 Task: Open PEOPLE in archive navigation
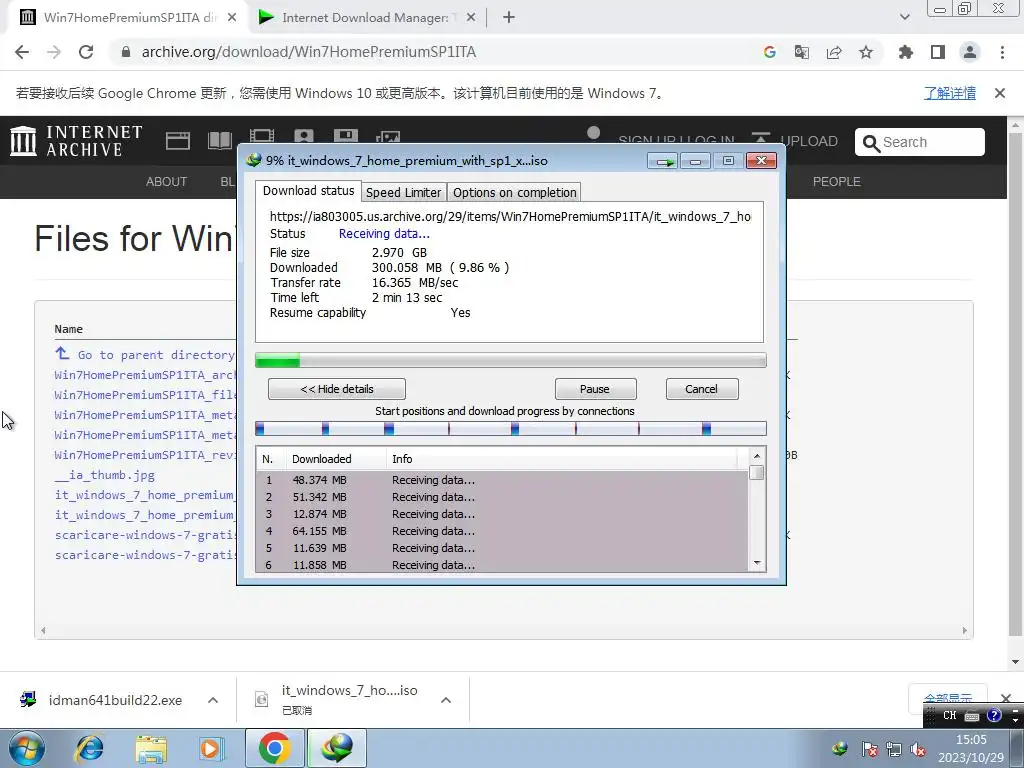click(837, 182)
